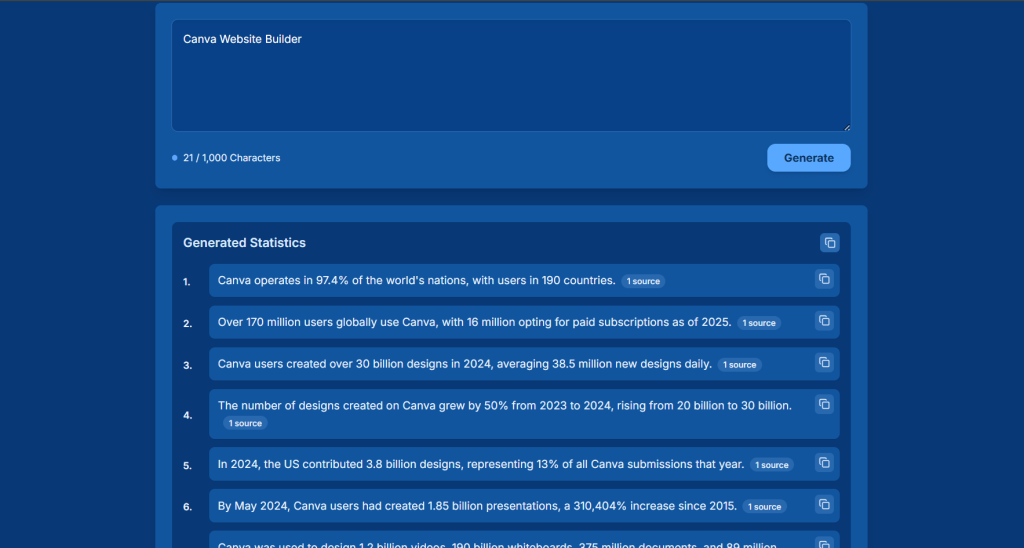
Task: Open source badge for US 13% submissions statistic
Action: tap(772, 465)
